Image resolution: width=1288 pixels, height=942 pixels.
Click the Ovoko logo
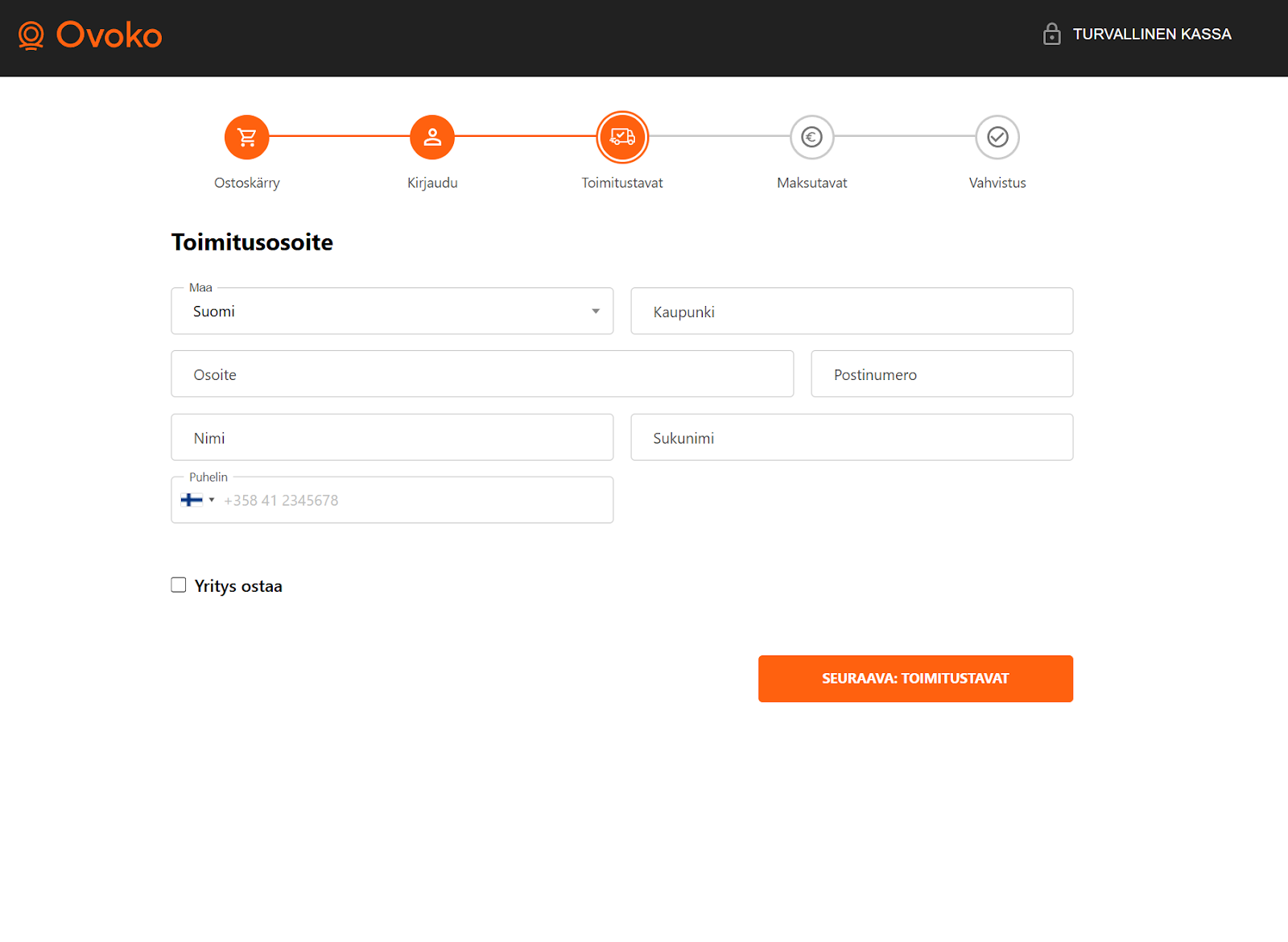(x=90, y=35)
